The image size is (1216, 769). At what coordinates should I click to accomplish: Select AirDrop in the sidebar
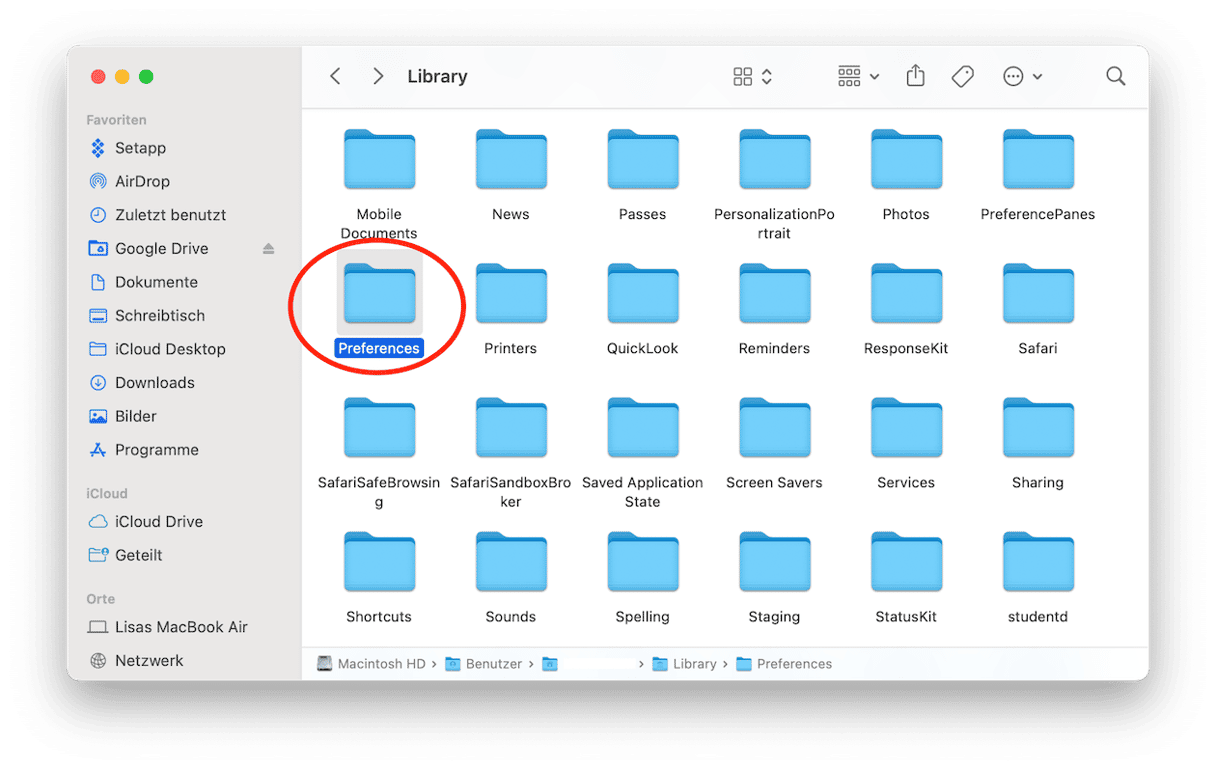(142, 181)
